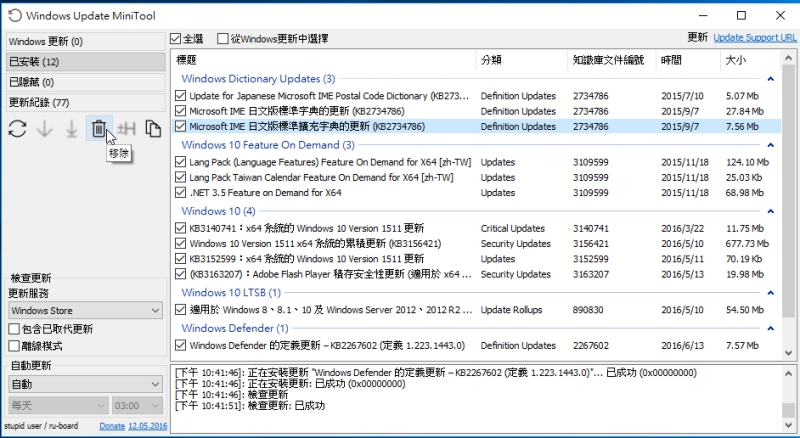Click Critical Updates classification cell
This screenshot has height=438, width=800.
(513, 228)
